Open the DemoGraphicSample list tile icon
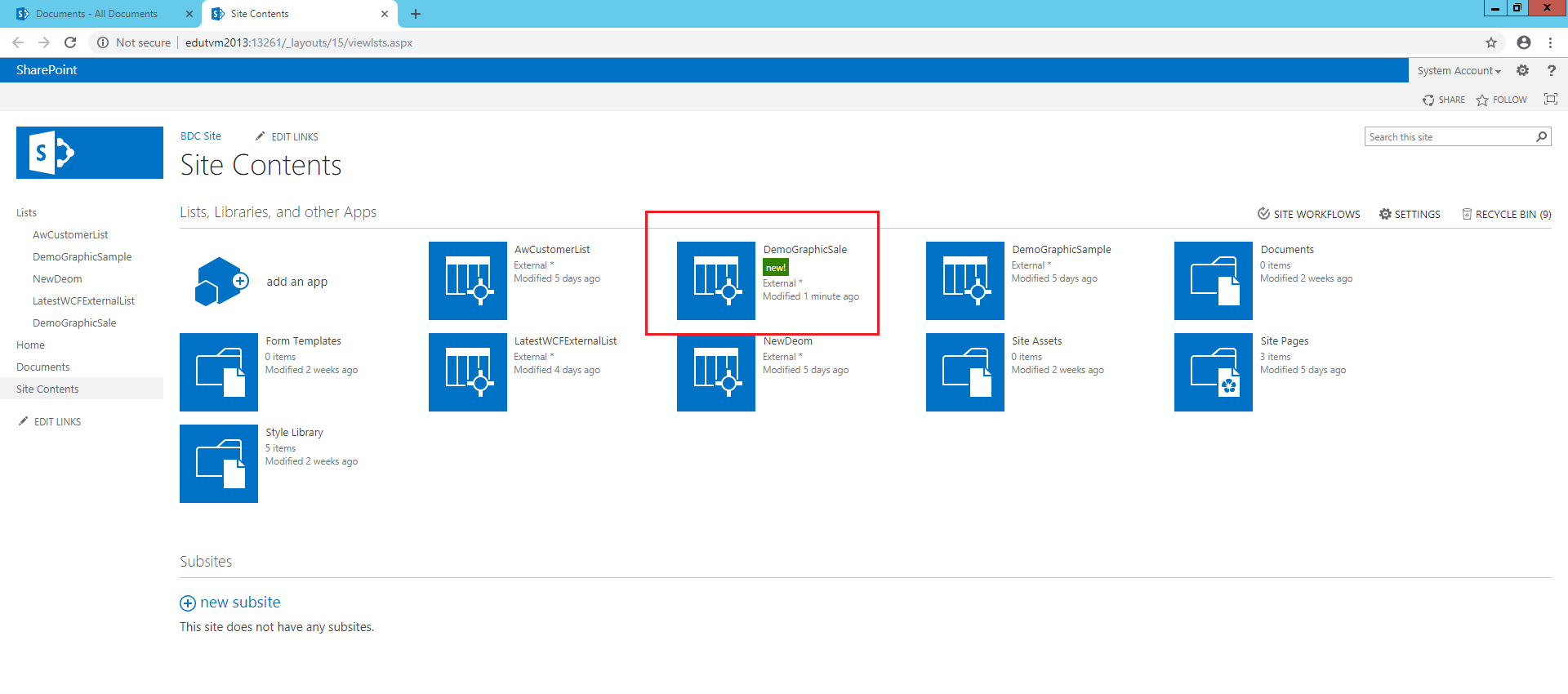1568x694 pixels. pyautogui.click(x=965, y=281)
